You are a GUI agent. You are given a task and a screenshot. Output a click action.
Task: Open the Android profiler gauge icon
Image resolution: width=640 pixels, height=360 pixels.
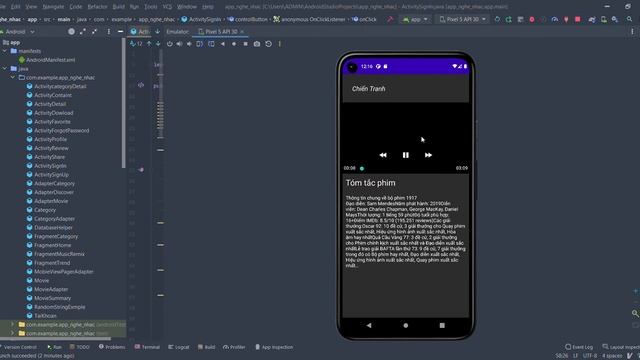pos(555,19)
